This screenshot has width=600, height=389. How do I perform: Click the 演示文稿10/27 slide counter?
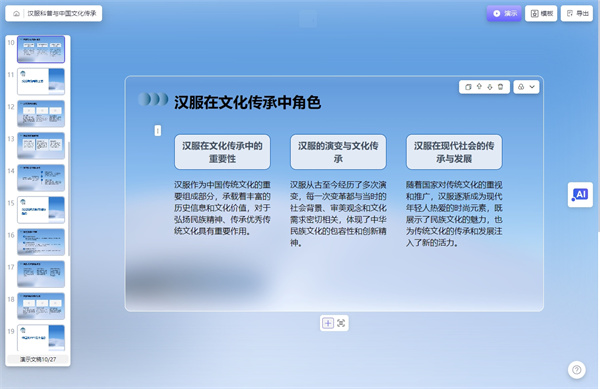38,360
